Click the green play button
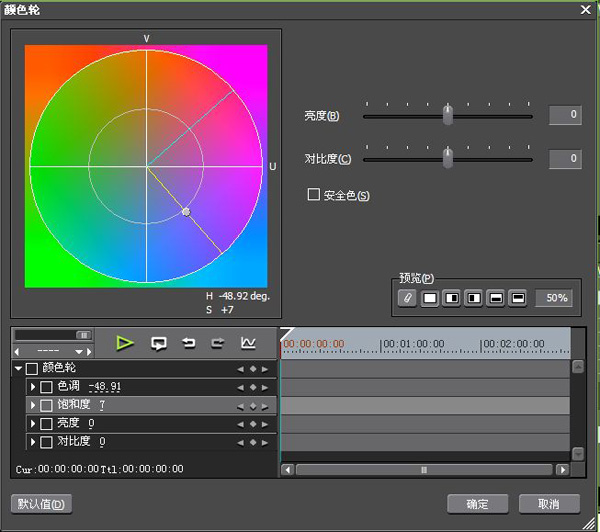Image resolution: width=600 pixels, height=532 pixels. point(125,343)
